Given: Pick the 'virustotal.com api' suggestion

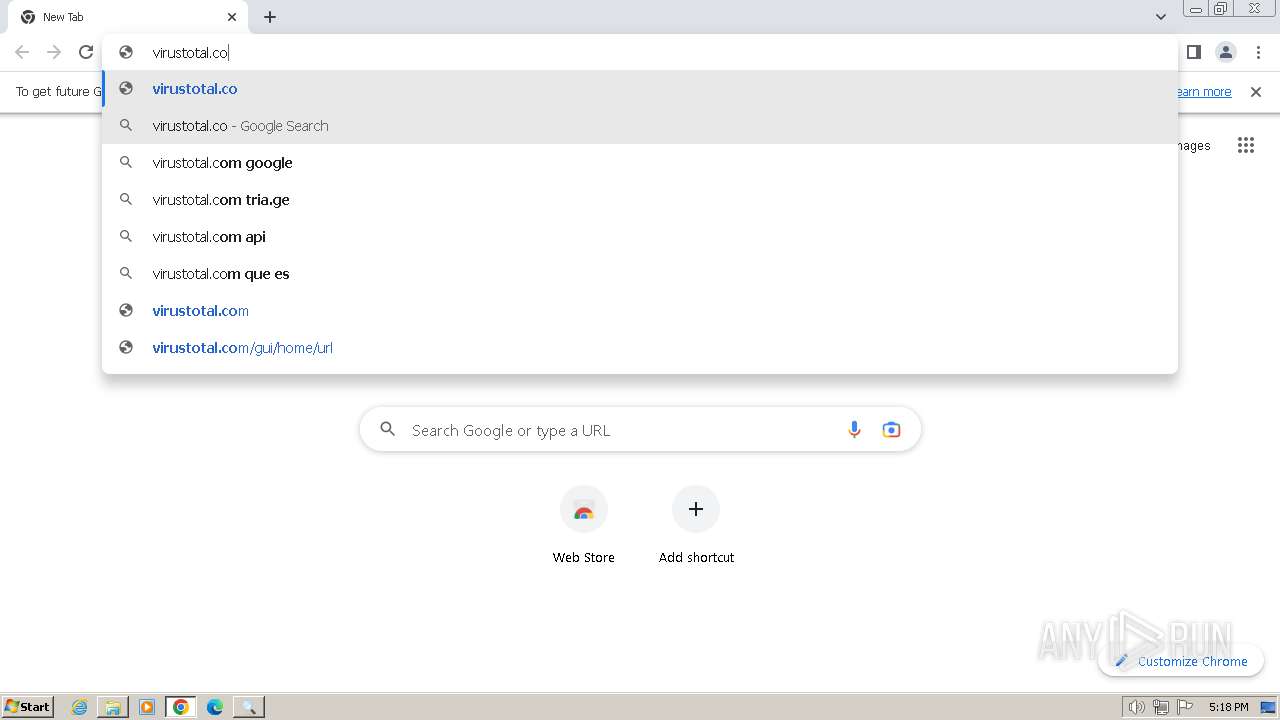Looking at the screenshot, I should point(640,237).
